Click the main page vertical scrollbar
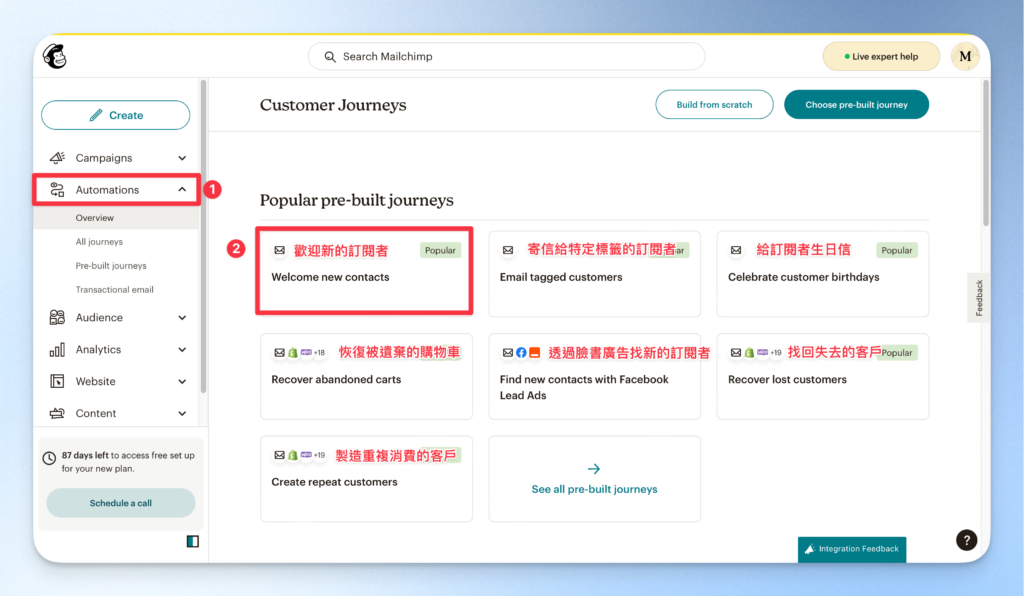Screen dimensions: 1024x596 985,153
